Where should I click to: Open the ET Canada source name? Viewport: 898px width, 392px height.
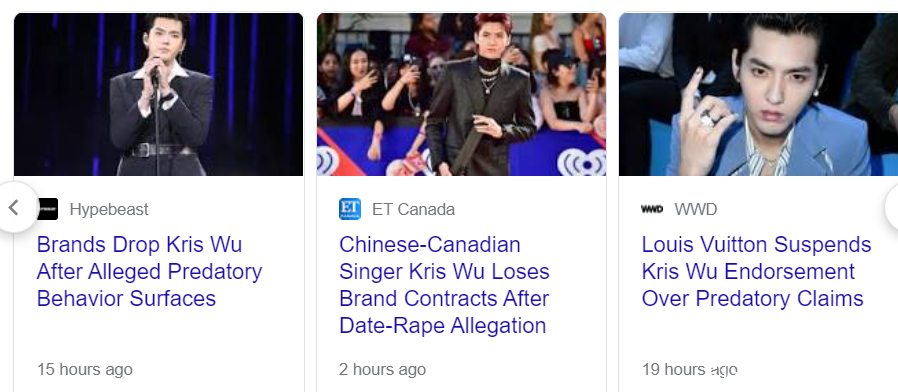coord(413,209)
